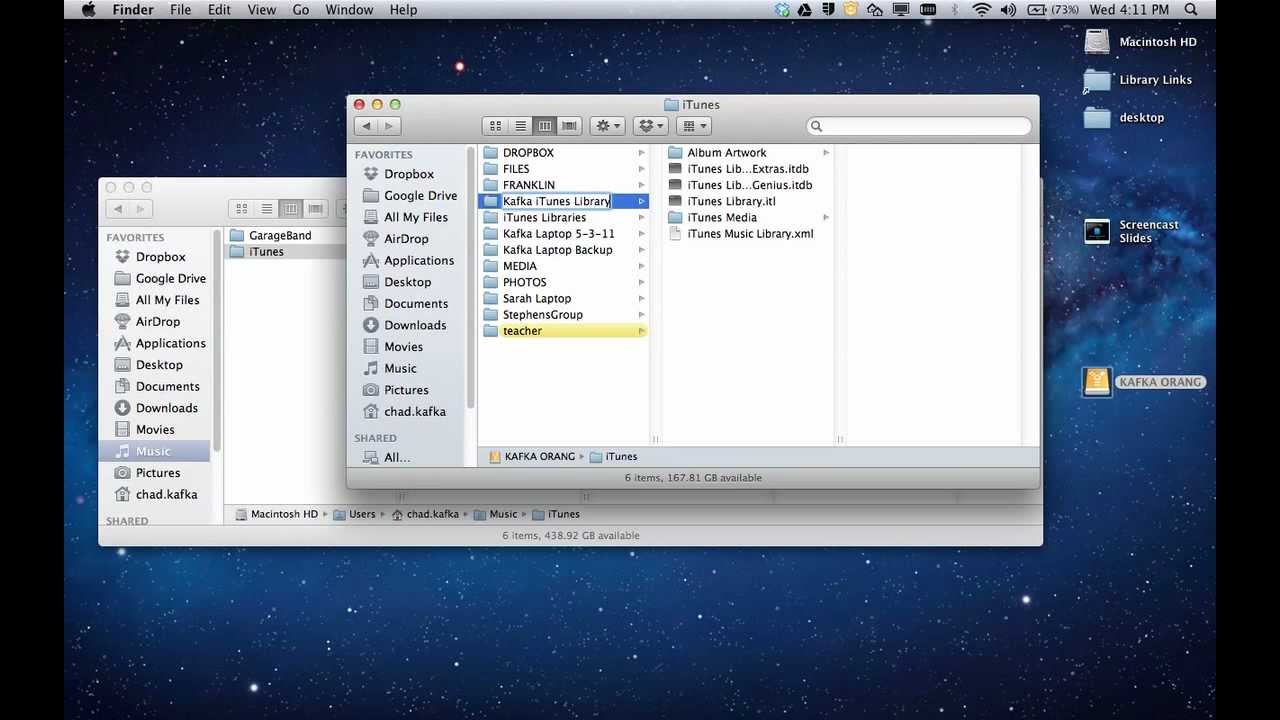Open the File menu
The width and height of the screenshot is (1280, 720).
pos(180,10)
